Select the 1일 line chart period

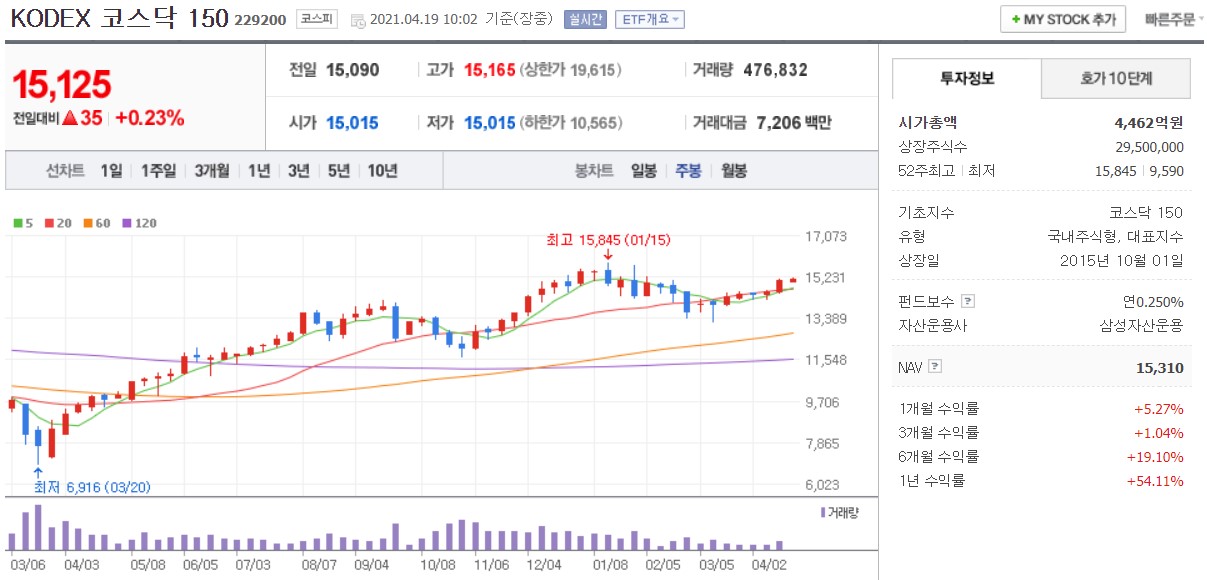point(111,171)
